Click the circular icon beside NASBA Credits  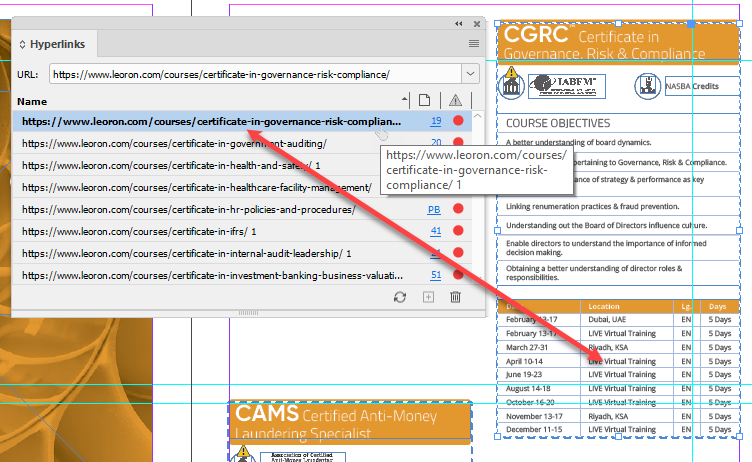(x=647, y=86)
